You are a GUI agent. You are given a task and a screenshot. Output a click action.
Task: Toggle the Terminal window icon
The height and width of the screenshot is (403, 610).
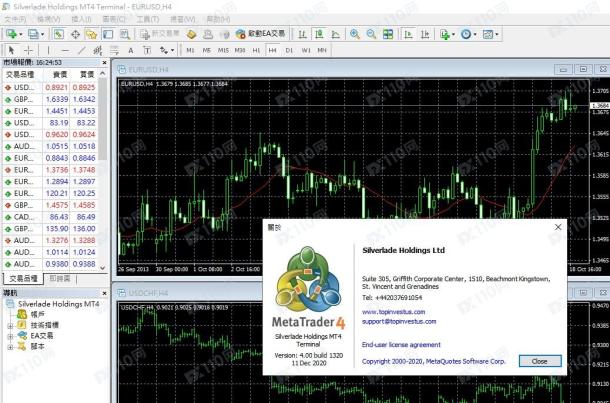108,34
